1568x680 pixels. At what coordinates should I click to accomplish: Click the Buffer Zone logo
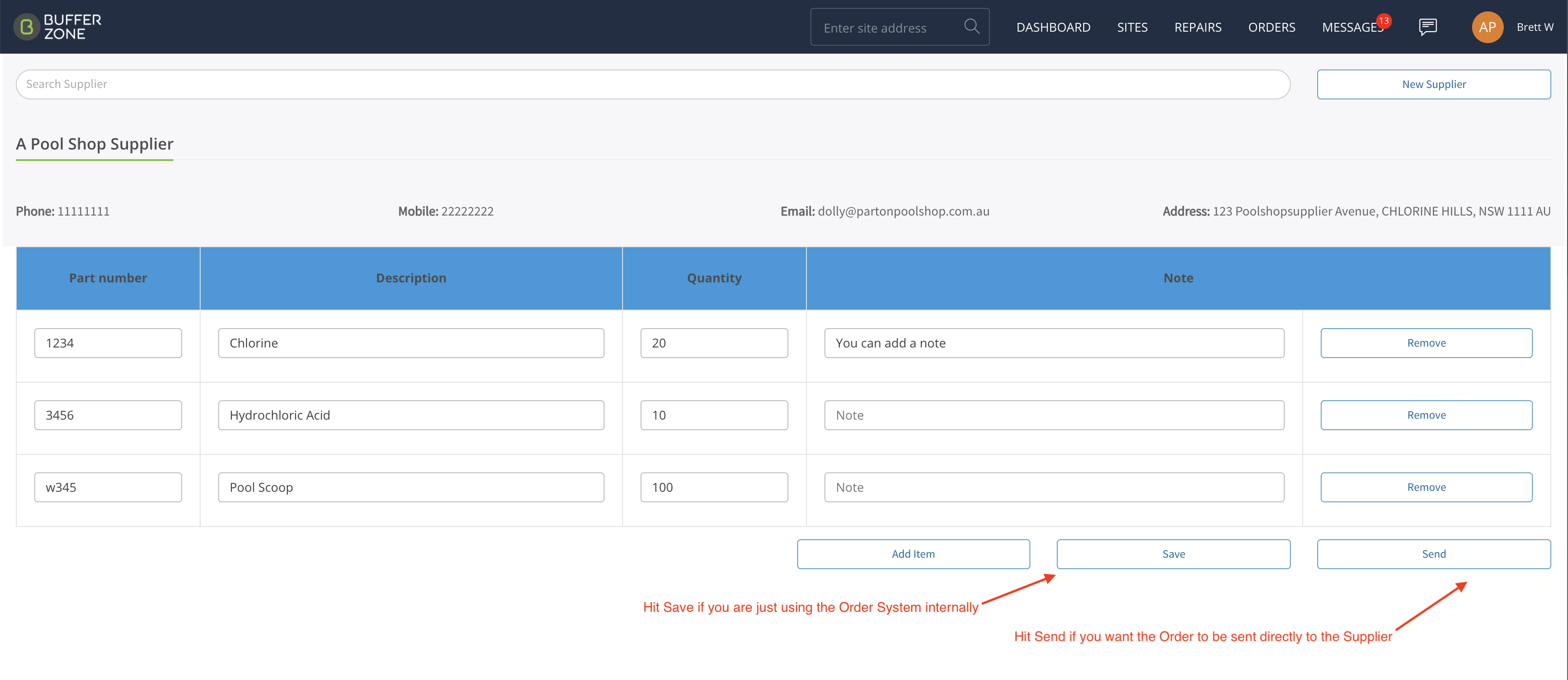(x=58, y=27)
